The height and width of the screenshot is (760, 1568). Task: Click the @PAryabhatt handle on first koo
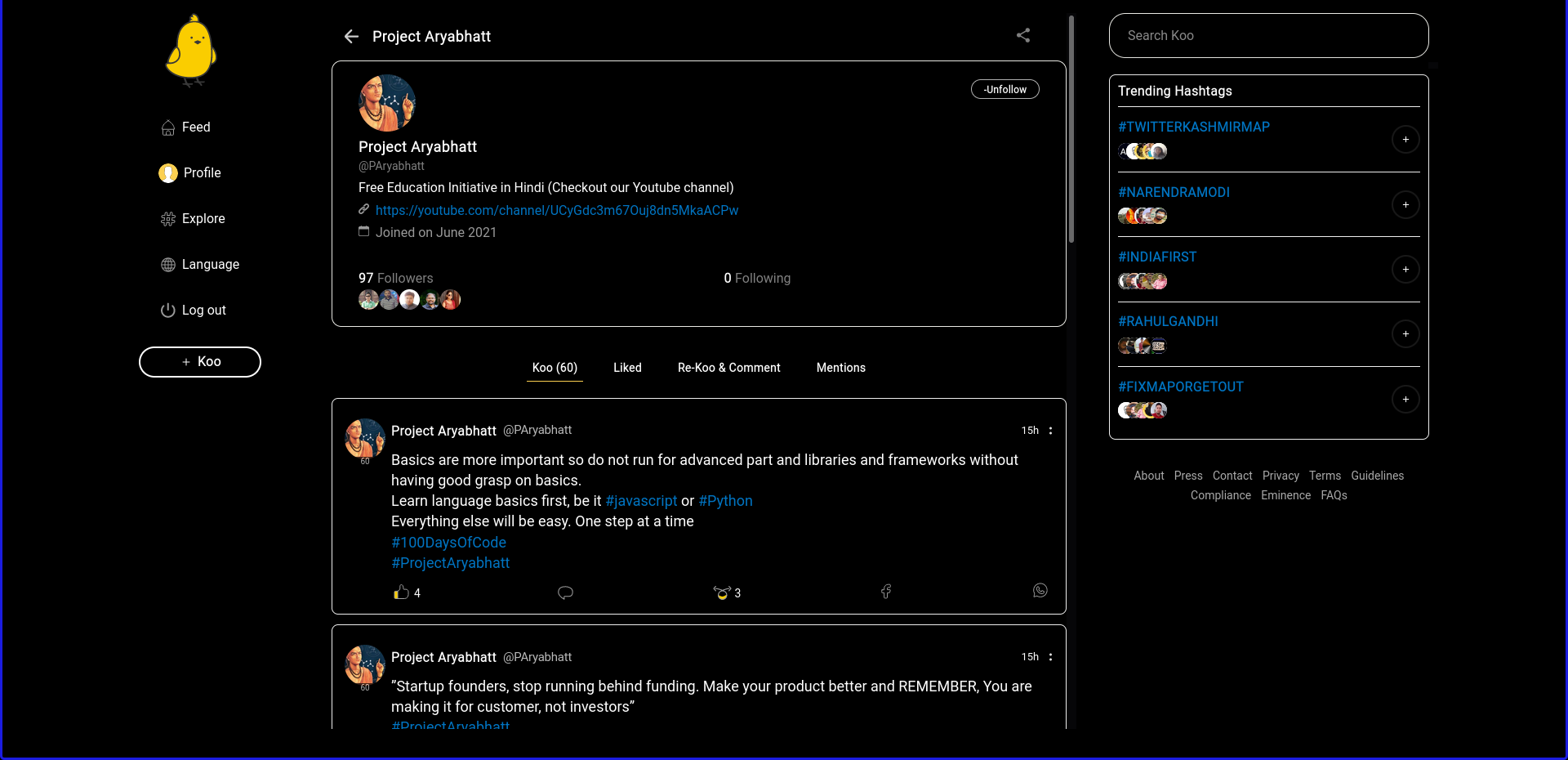[537, 430]
